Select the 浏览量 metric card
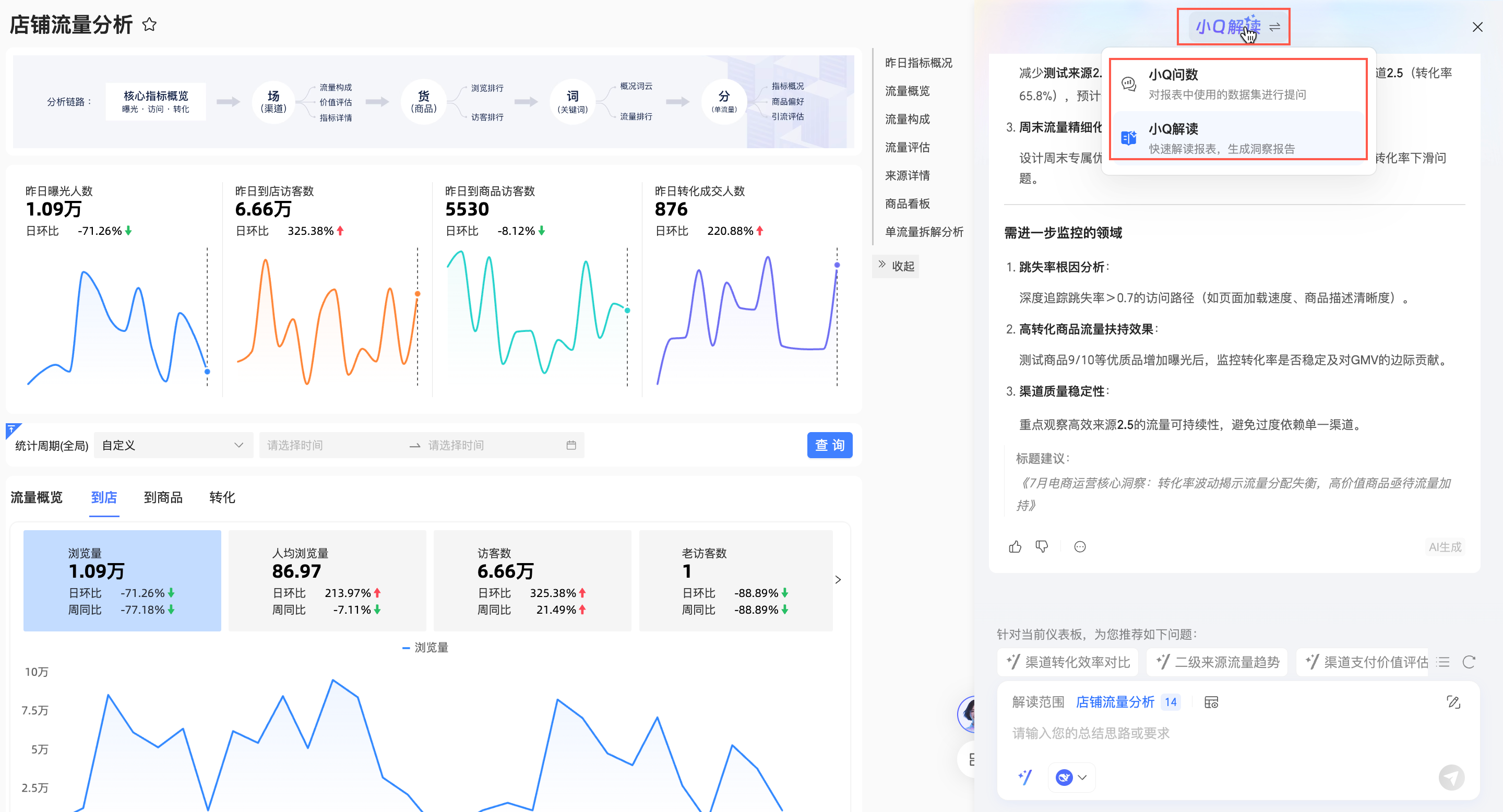 (x=122, y=580)
